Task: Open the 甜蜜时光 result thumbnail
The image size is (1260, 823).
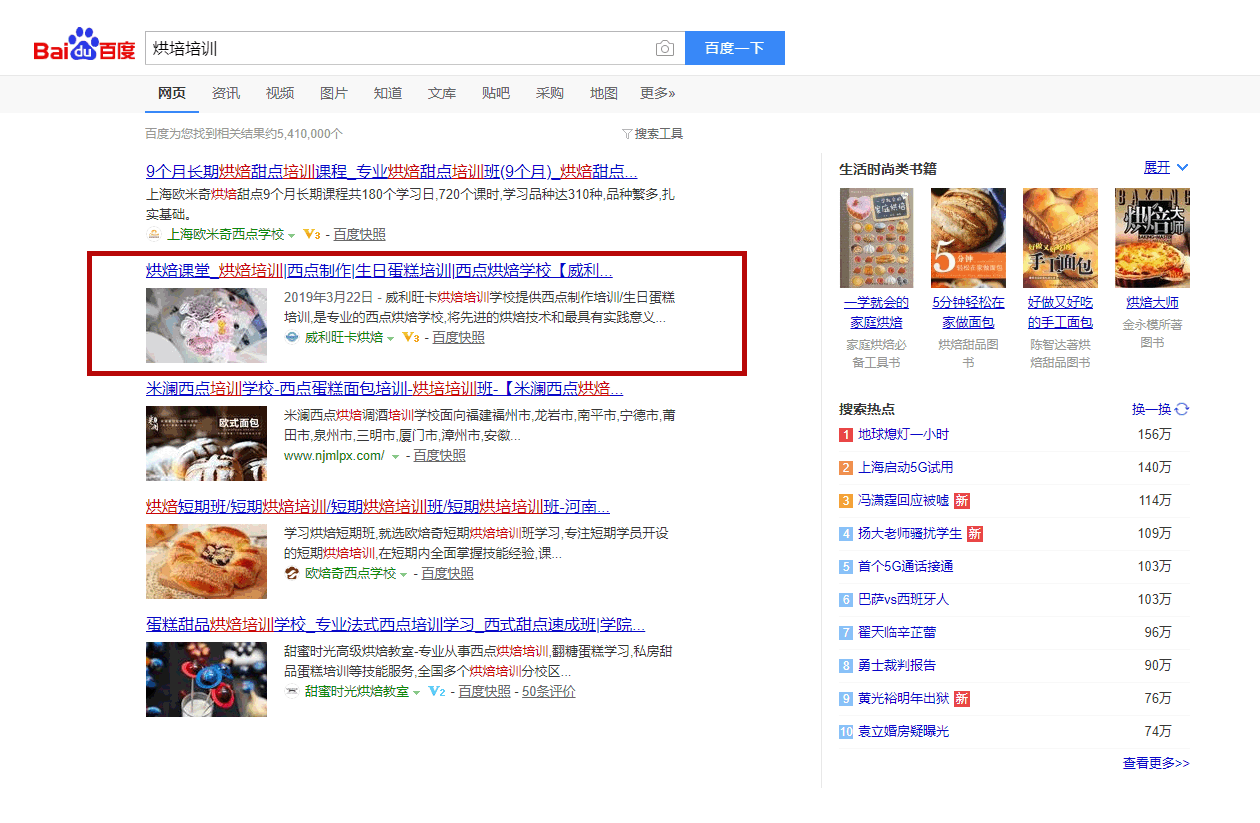Action: pyautogui.click(x=207, y=679)
